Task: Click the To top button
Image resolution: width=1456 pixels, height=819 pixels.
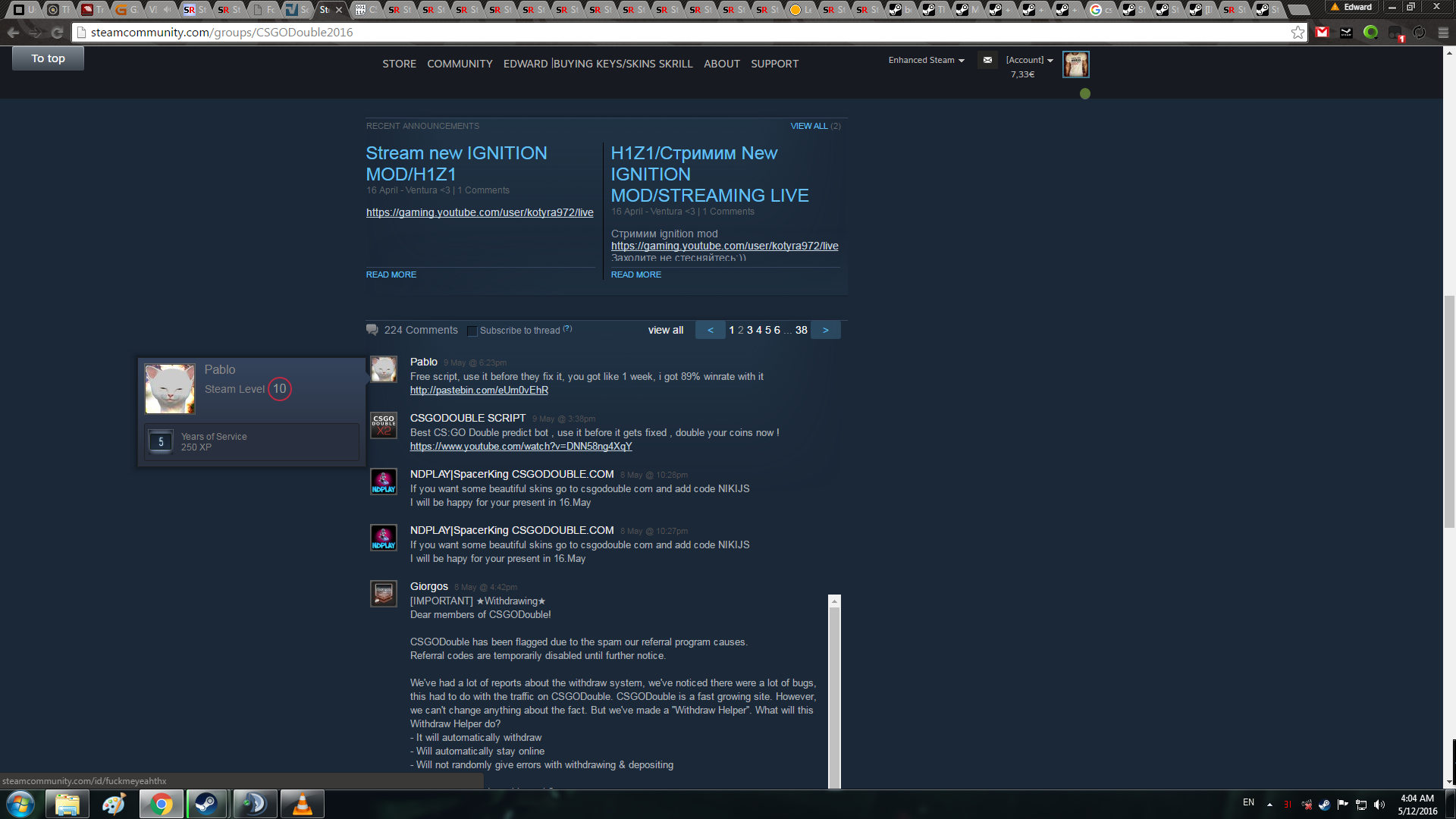Action: tap(48, 58)
